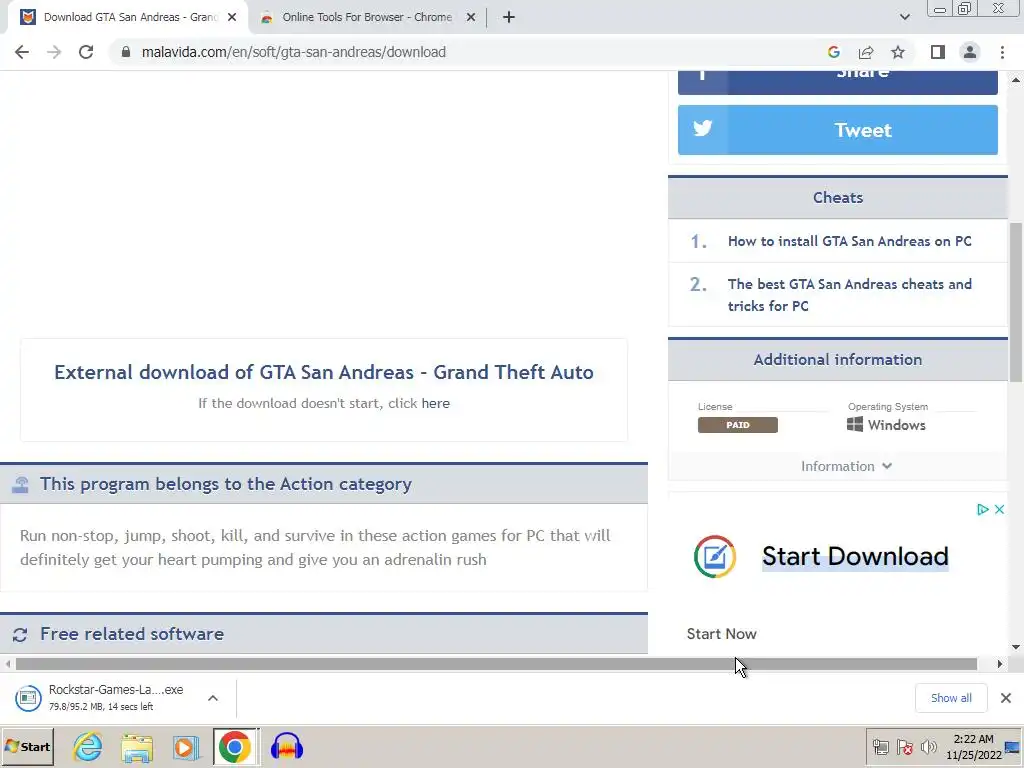Viewport: 1024px width, 768px height.
Task: Click the Chrome taskbar icon
Action: click(235, 747)
